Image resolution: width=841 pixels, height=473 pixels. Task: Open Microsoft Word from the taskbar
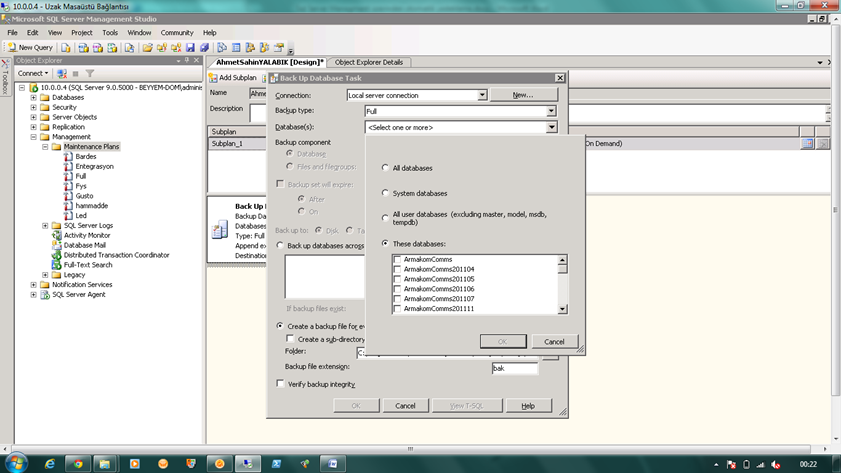tap(333, 464)
